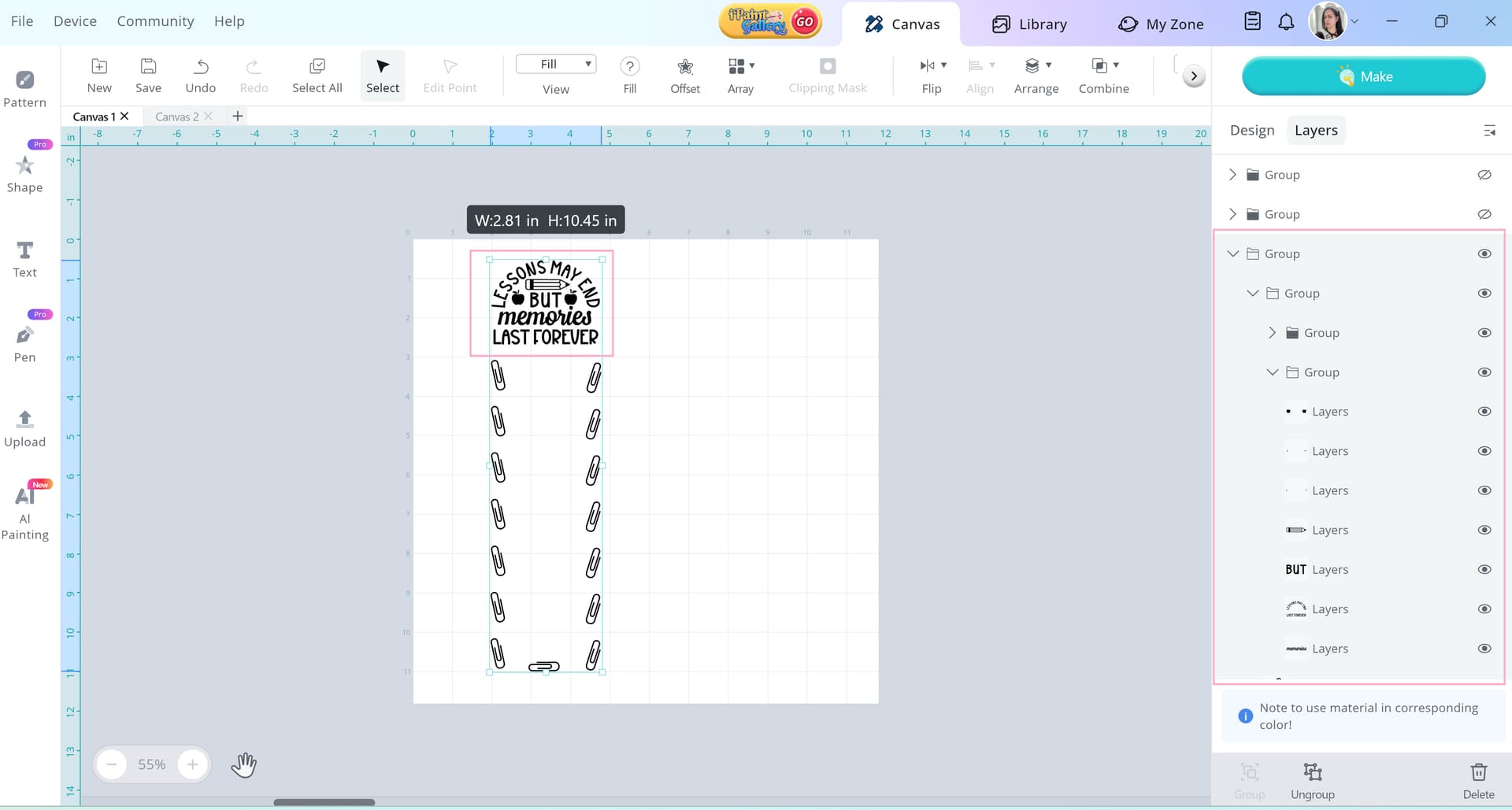The image size is (1512, 810).
Task: Click the zoom in plus button
Action: [x=192, y=764]
